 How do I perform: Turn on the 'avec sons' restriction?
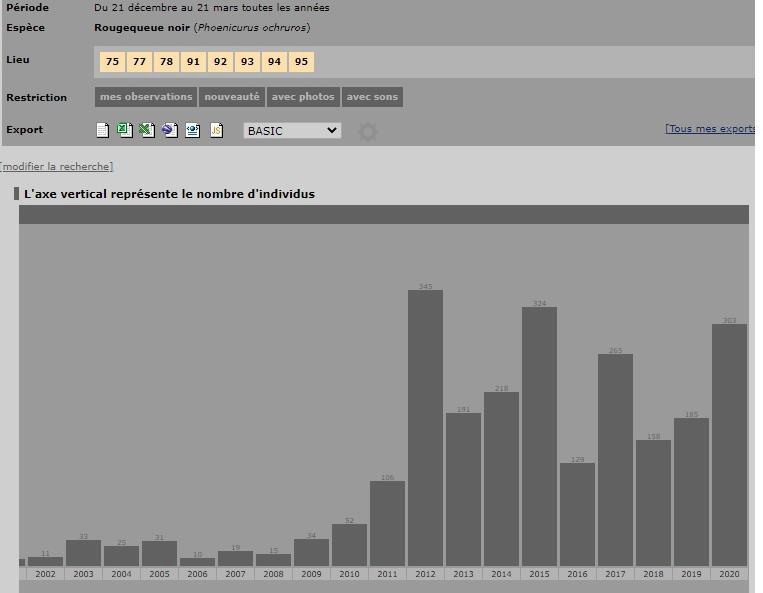[x=372, y=97]
